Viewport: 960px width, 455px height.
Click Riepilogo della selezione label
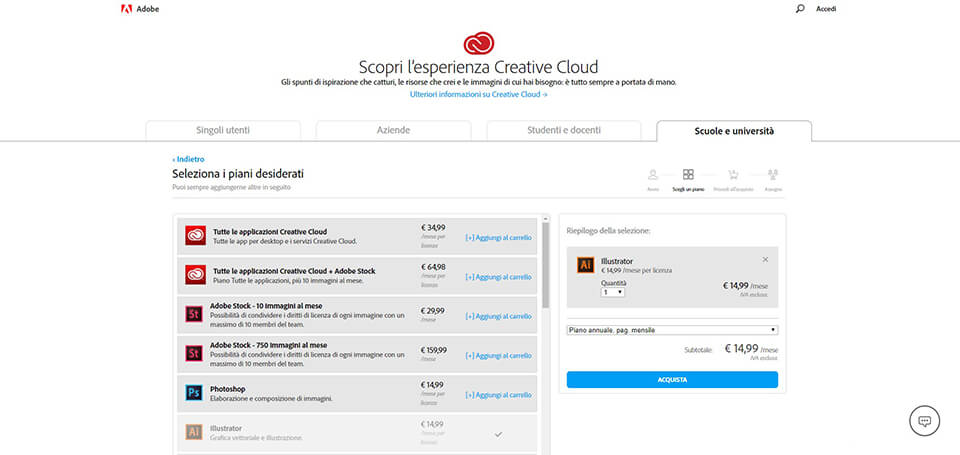(609, 231)
